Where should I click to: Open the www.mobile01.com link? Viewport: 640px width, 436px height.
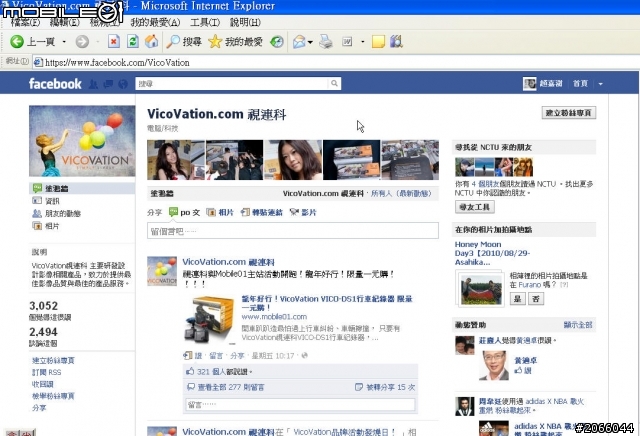point(274,316)
